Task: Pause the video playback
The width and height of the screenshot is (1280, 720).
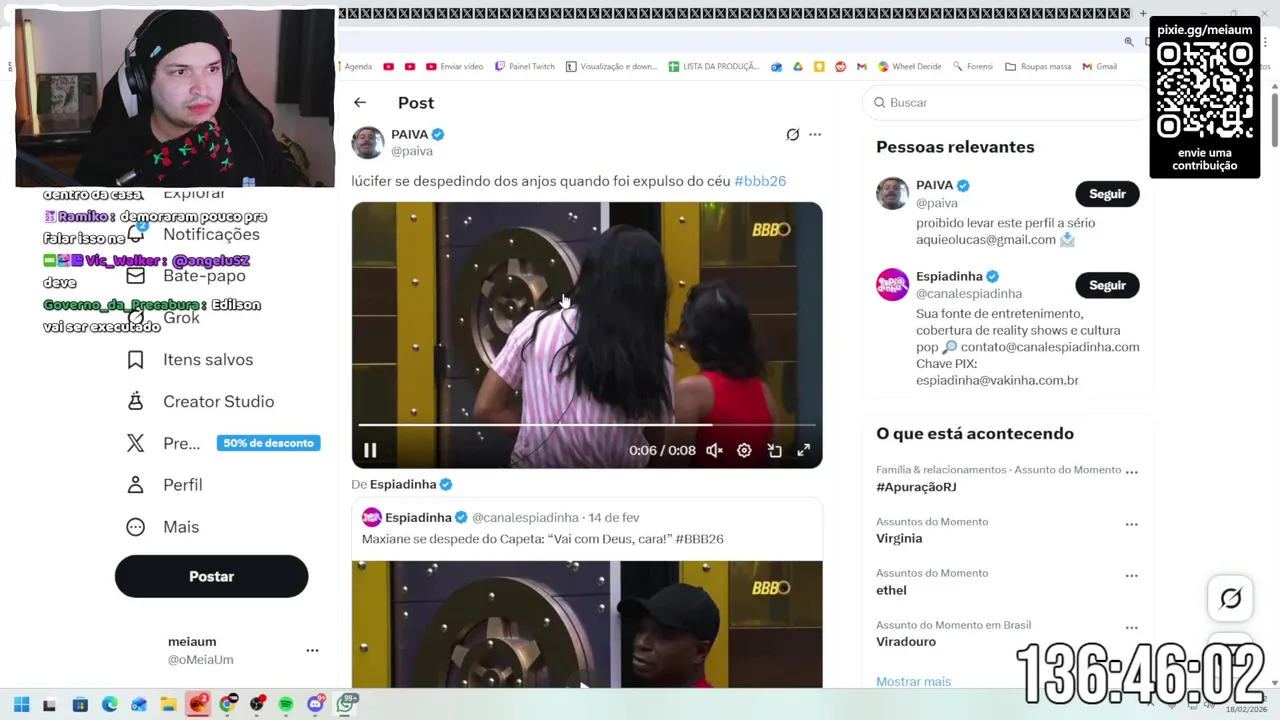Action: pyautogui.click(x=370, y=451)
